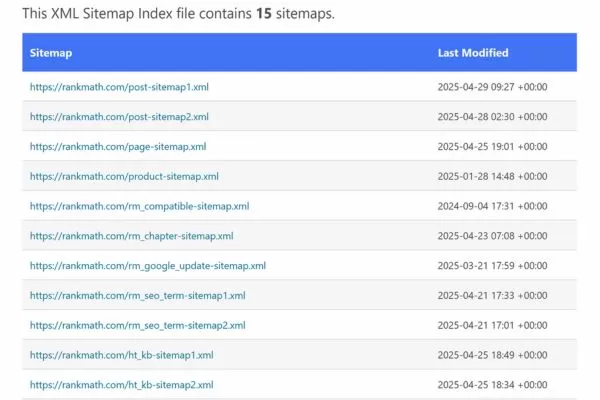Open the product-sitemap.xml link
600x400 pixels.
coord(124,176)
